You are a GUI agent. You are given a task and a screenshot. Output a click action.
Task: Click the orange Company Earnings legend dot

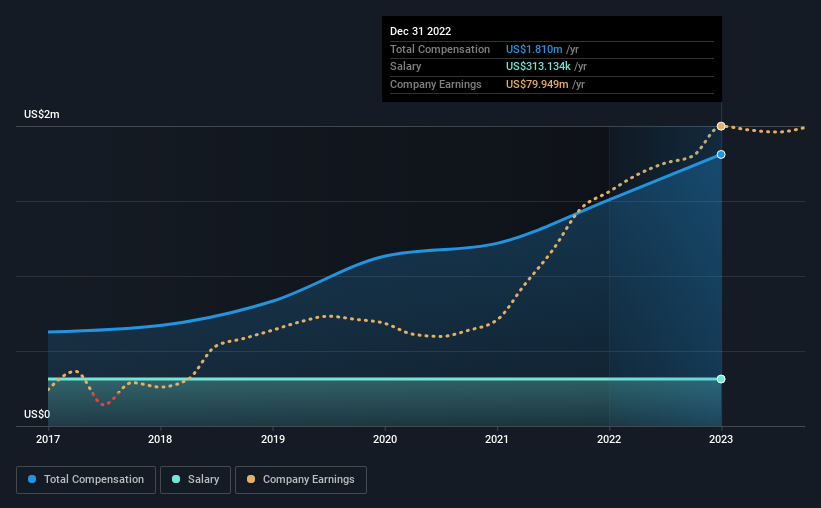click(x=251, y=479)
